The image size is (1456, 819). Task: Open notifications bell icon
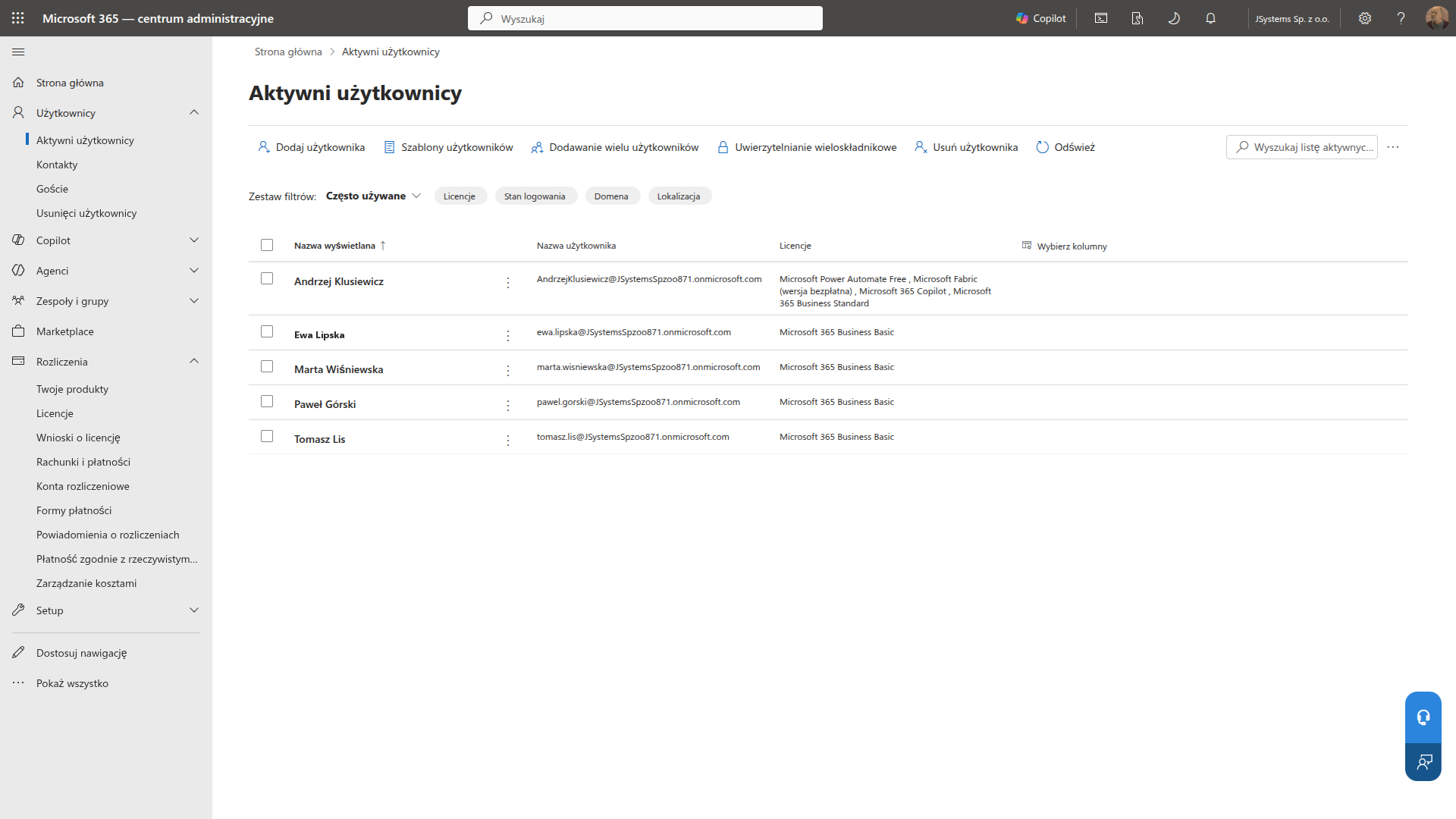(1210, 18)
